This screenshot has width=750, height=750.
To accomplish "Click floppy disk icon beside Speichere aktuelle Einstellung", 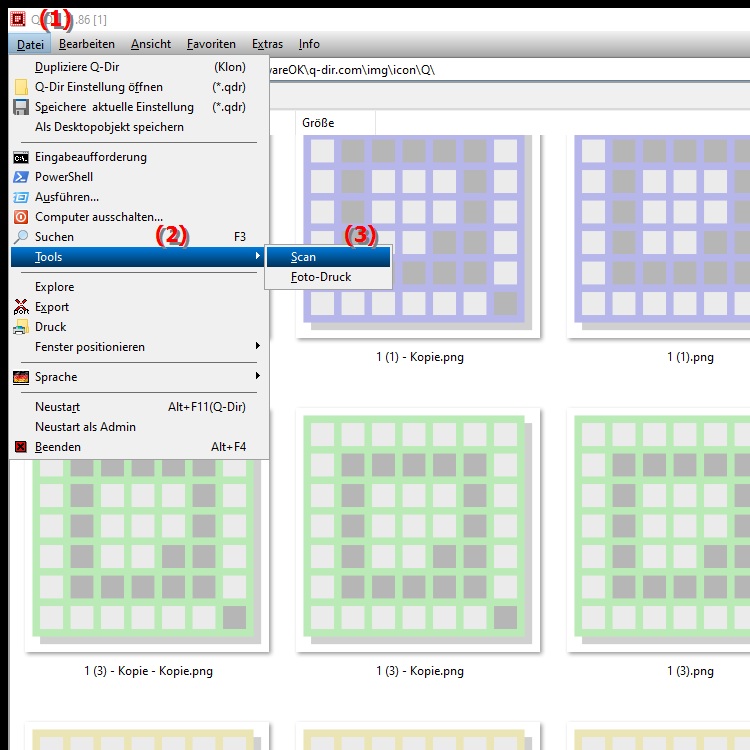I will [x=21, y=107].
